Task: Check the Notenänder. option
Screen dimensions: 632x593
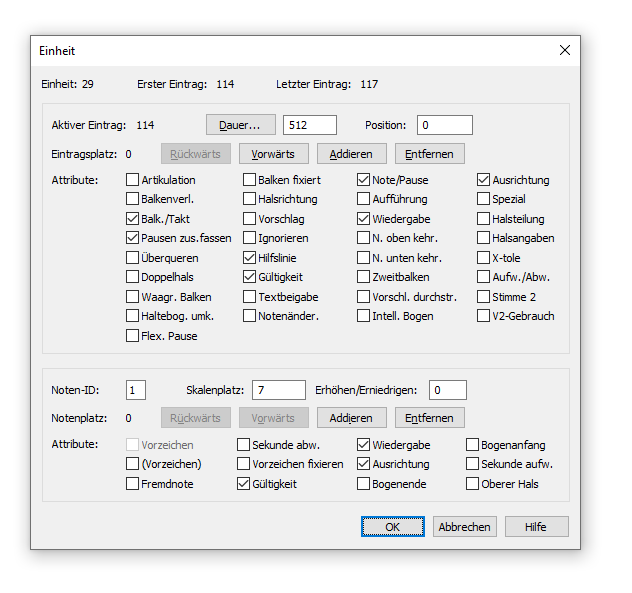Action: [249, 316]
